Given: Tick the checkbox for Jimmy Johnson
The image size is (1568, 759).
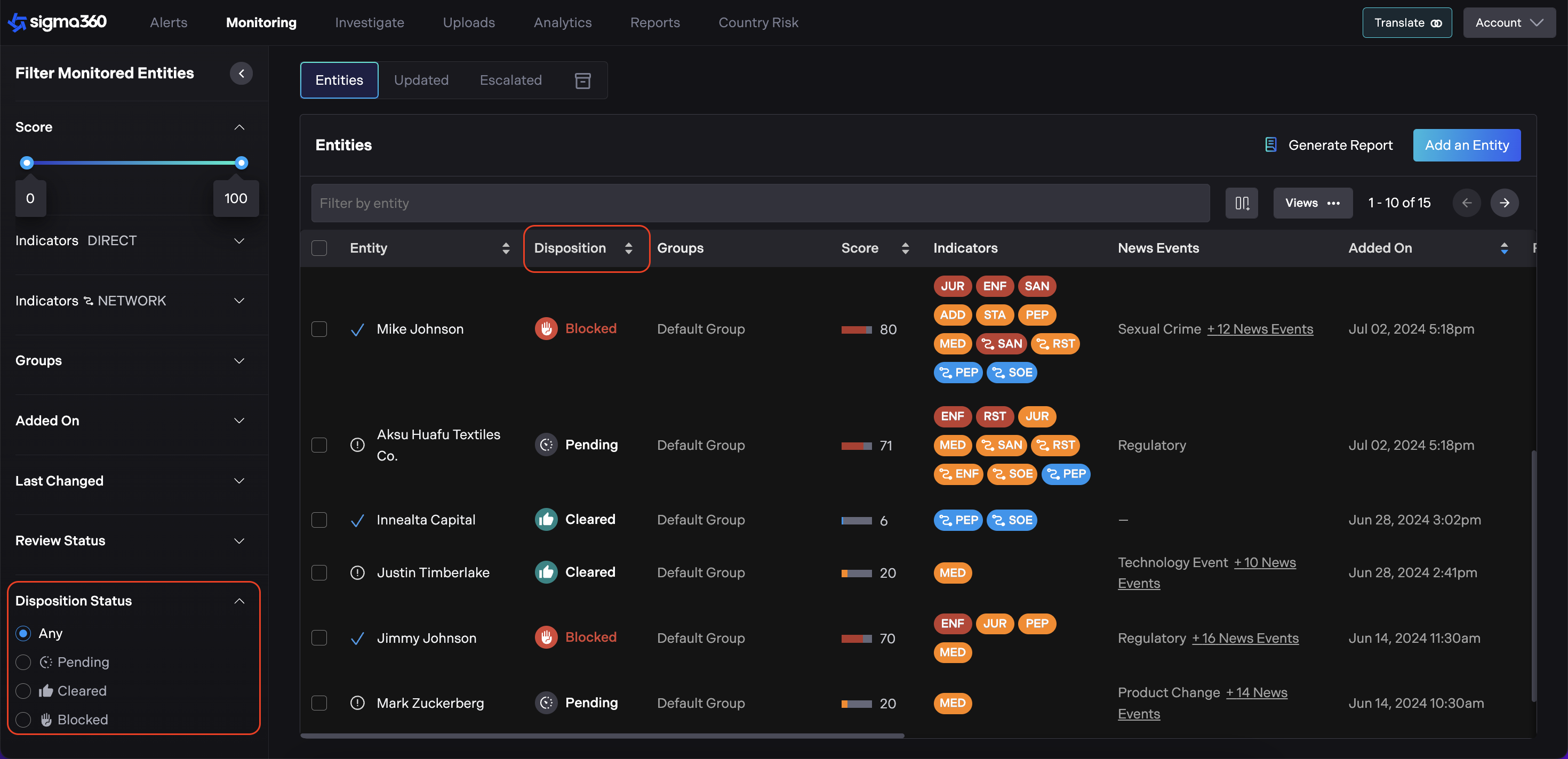Looking at the screenshot, I should coord(319,638).
